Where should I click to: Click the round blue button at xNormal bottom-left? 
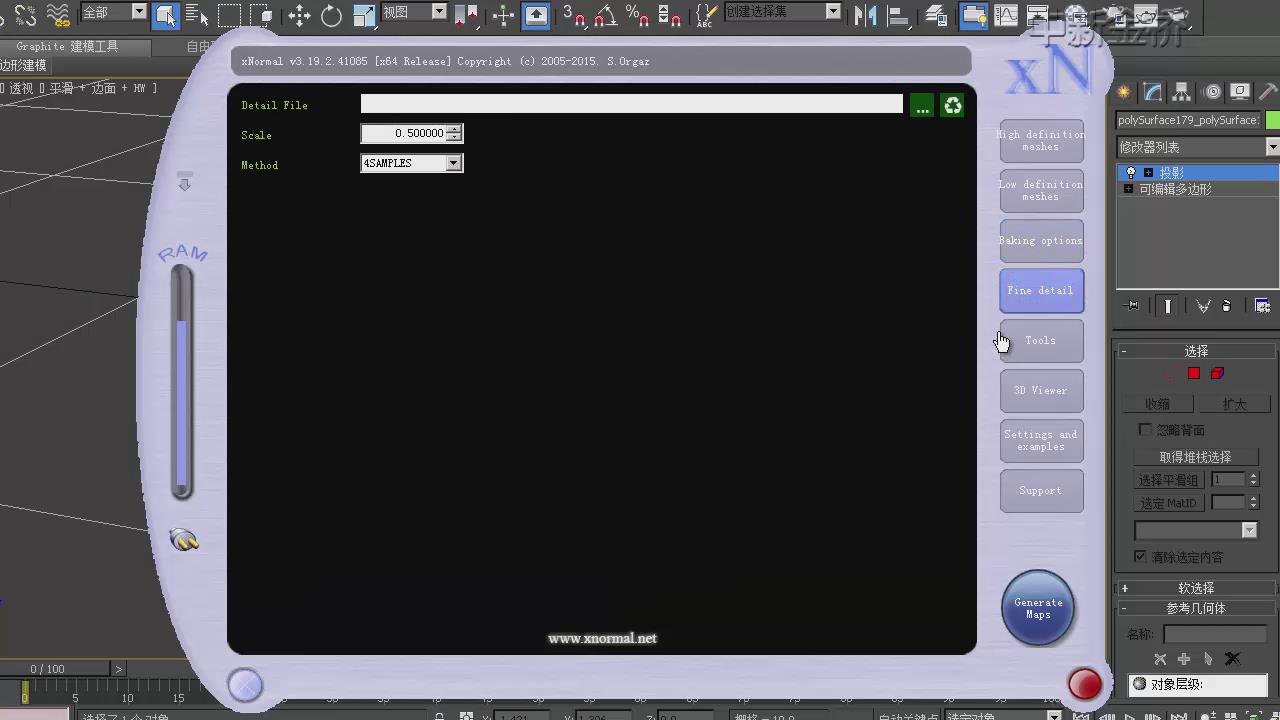pos(245,685)
